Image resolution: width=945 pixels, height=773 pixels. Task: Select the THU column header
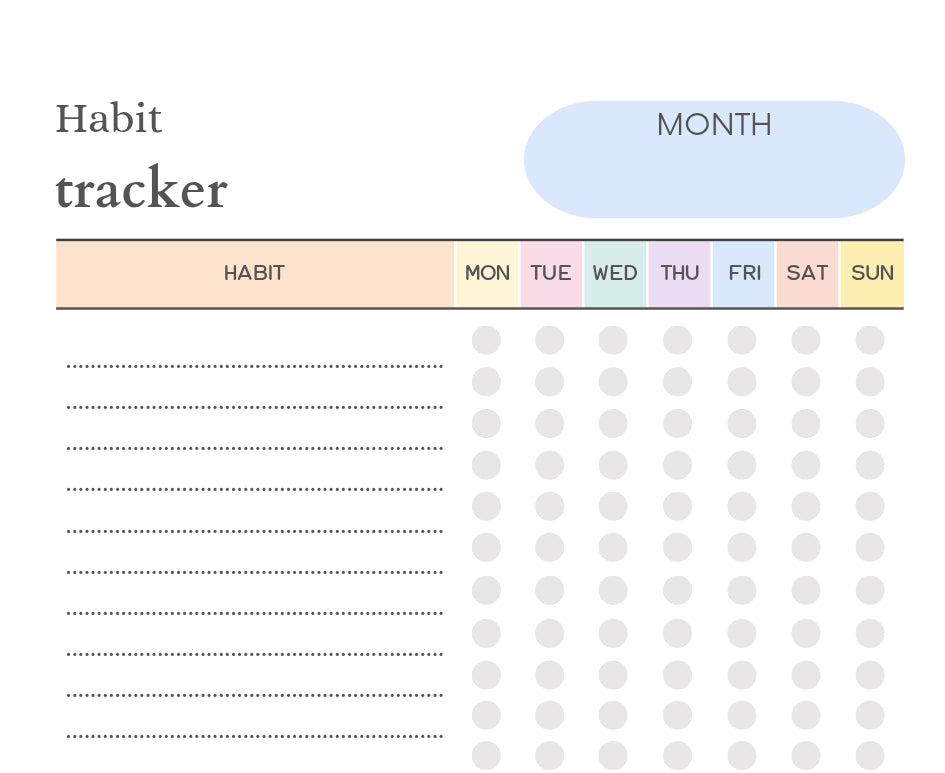pos(680,273)
